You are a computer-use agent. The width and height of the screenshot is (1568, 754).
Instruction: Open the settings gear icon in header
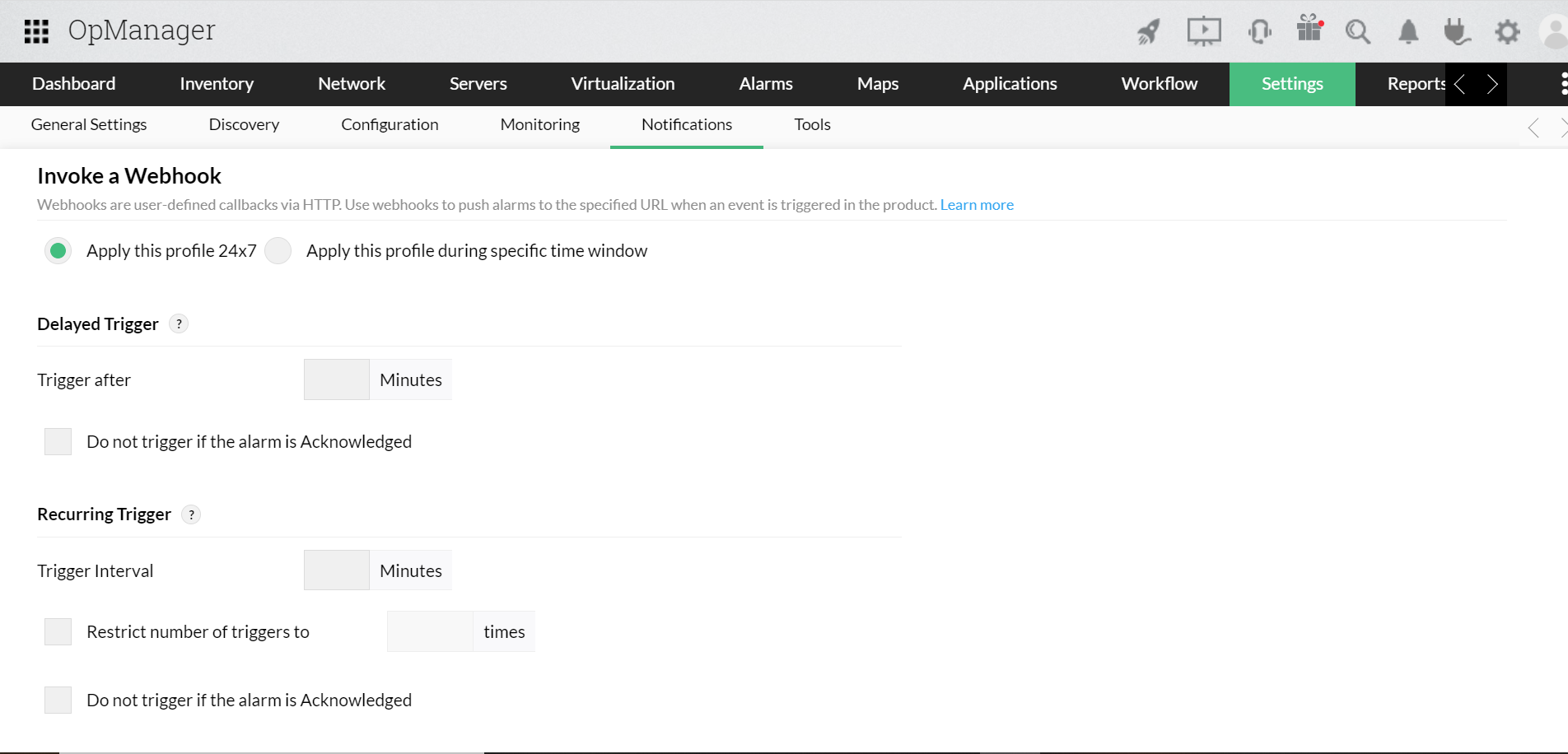(x=1507, y=33)
